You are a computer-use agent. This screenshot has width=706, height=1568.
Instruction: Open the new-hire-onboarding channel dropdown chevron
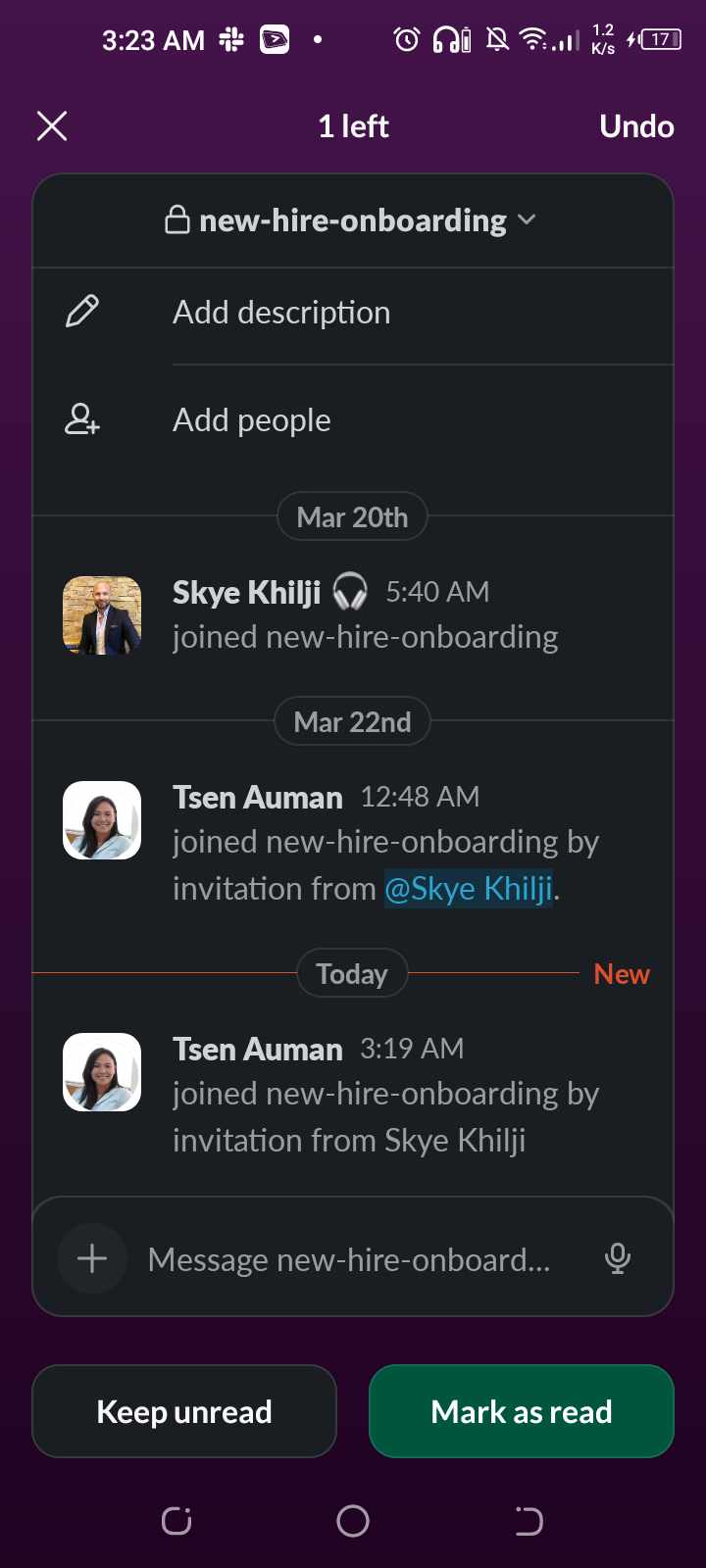click(x=528, y=220)
